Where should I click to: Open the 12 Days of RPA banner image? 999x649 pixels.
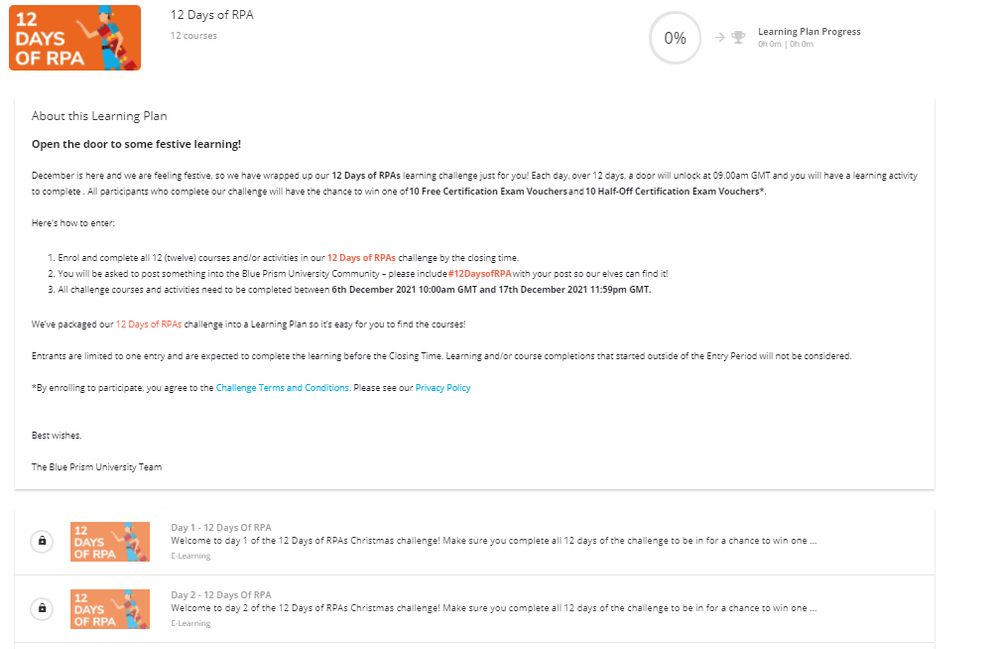point(75,38)
